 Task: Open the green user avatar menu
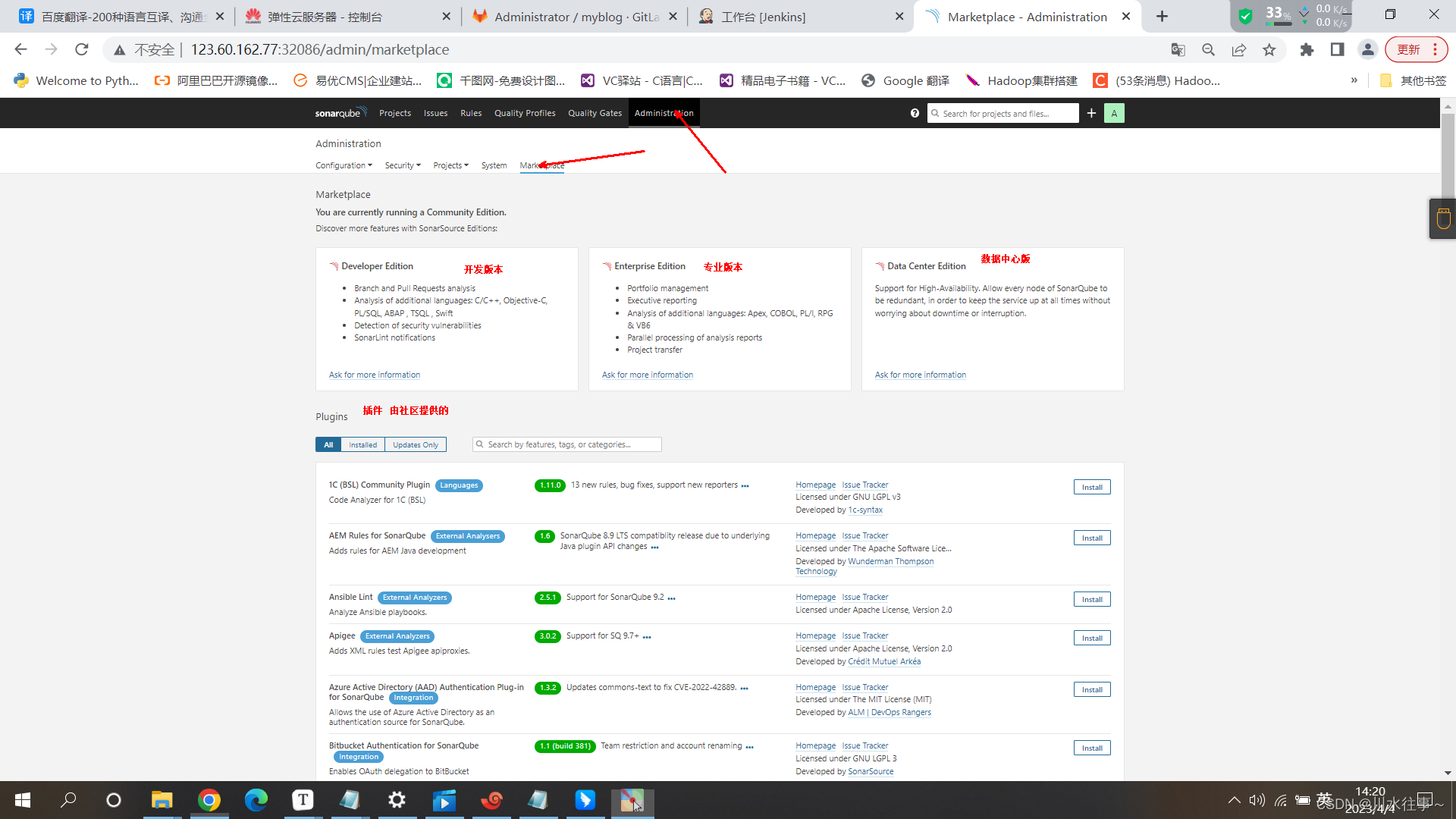pyautogui.click(x=1114, y=113)
